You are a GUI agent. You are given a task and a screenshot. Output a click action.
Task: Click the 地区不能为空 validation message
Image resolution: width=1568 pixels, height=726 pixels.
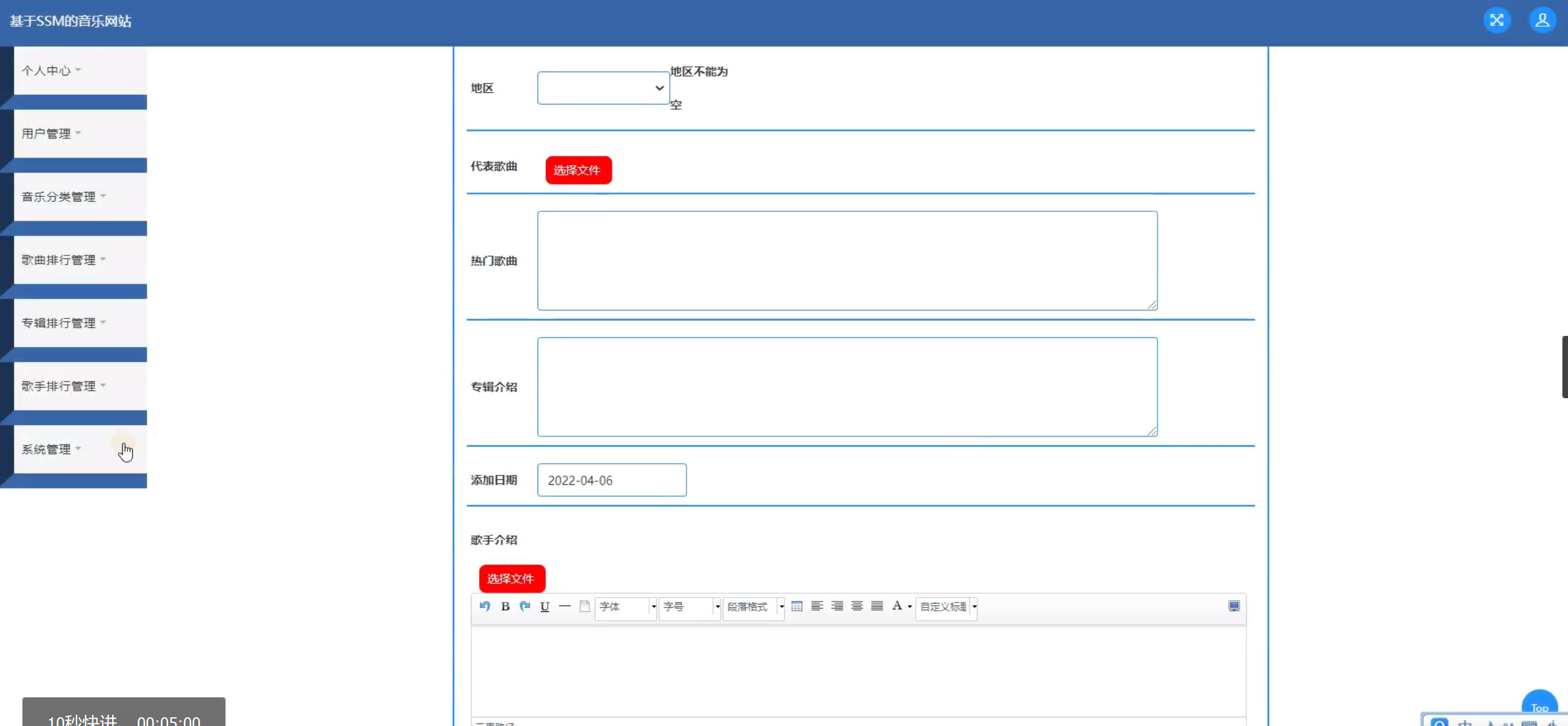(x=699, y=88)
